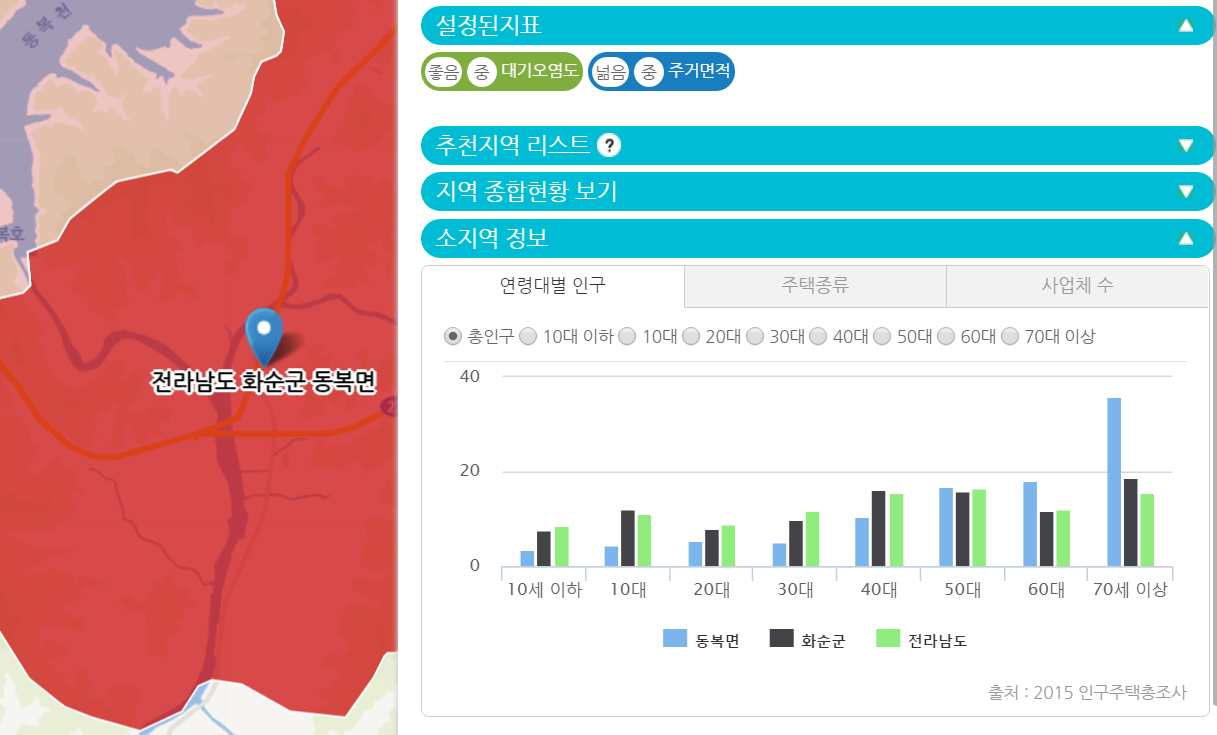This screenshot has height=735, width=1217.
Task: Toggle 전라남도 series via its green legend swatch
Action: [887, 638]
